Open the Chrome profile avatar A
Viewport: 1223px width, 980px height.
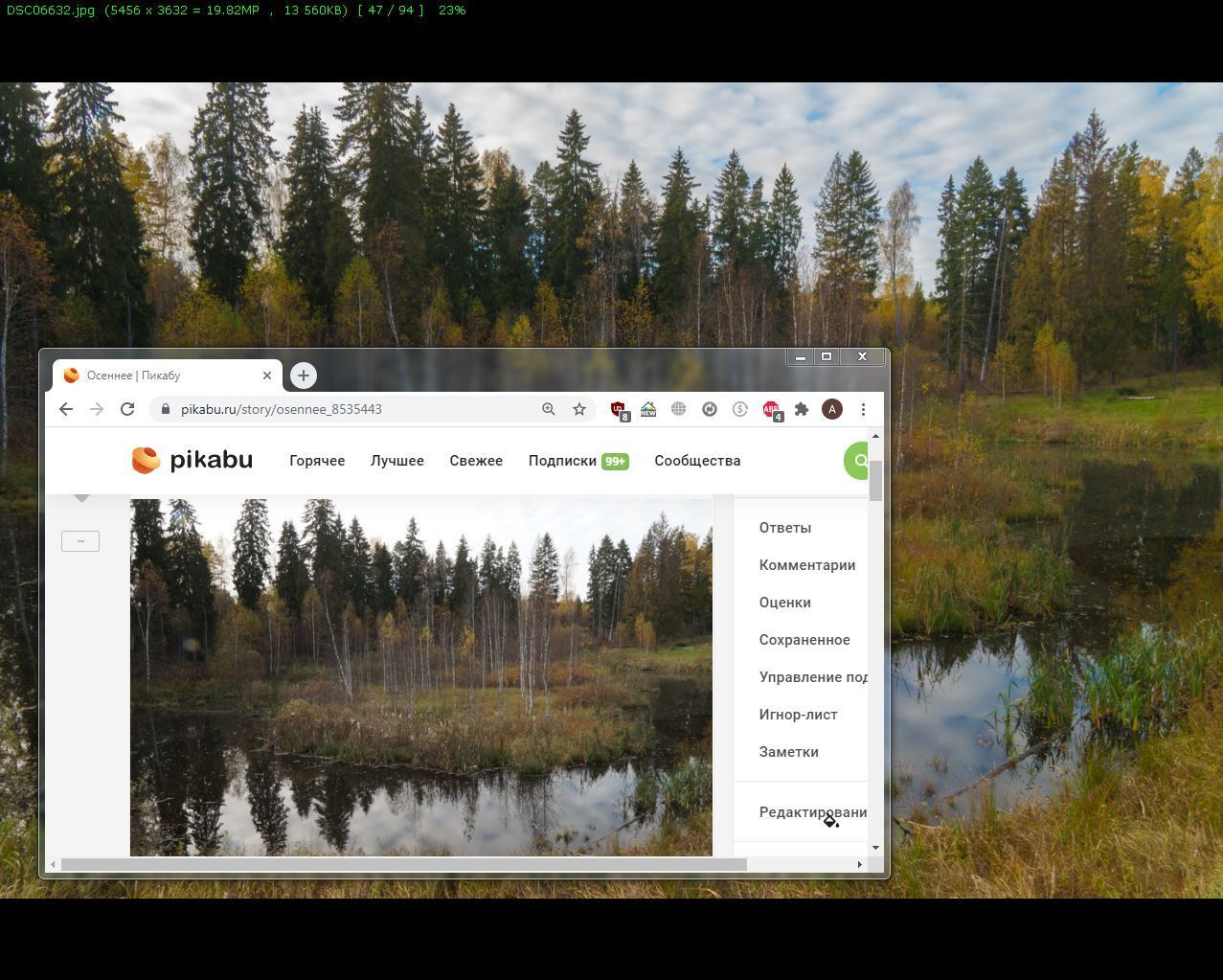coord(832,409)
